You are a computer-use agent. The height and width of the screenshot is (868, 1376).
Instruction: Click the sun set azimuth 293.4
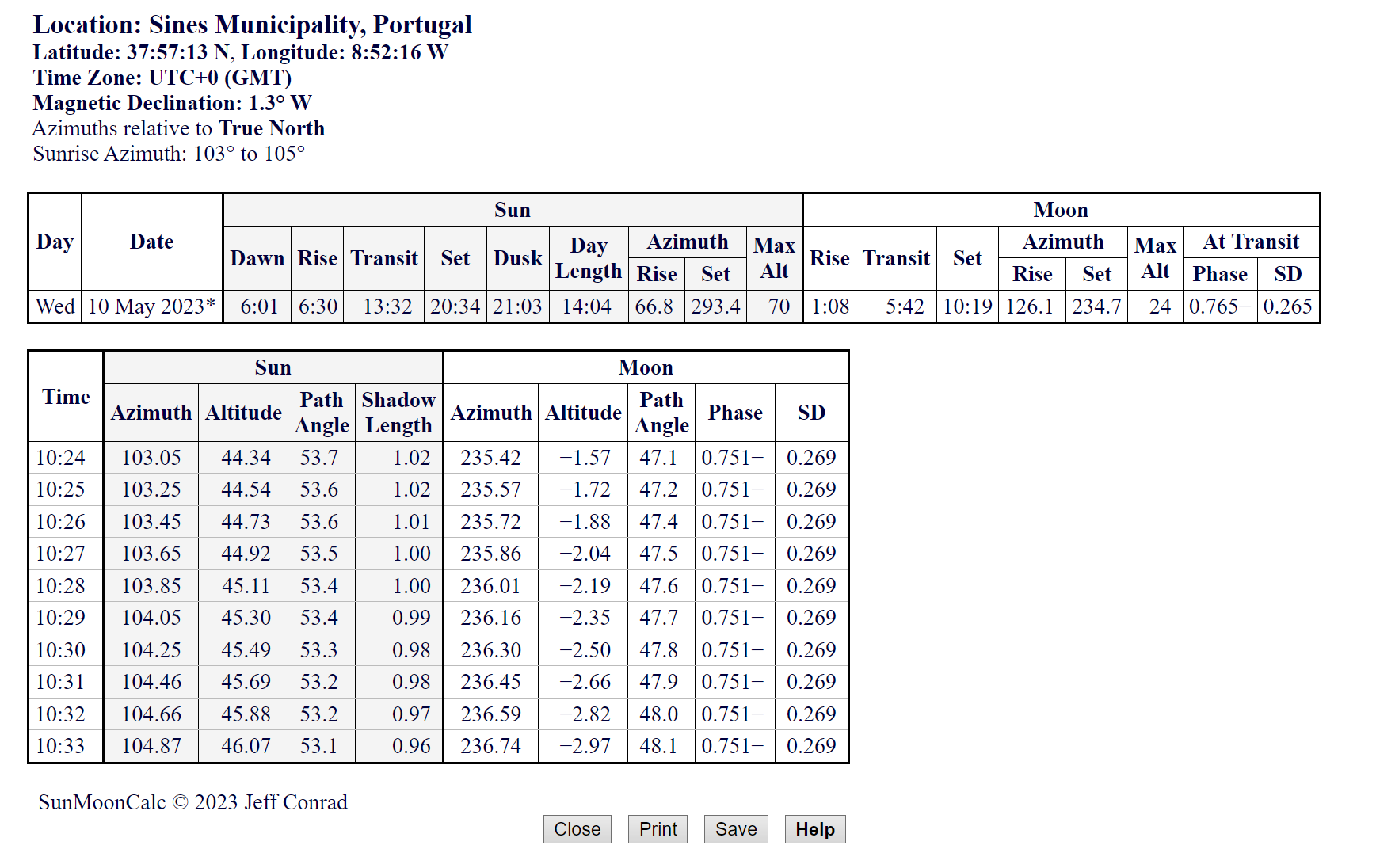[715, 306]
